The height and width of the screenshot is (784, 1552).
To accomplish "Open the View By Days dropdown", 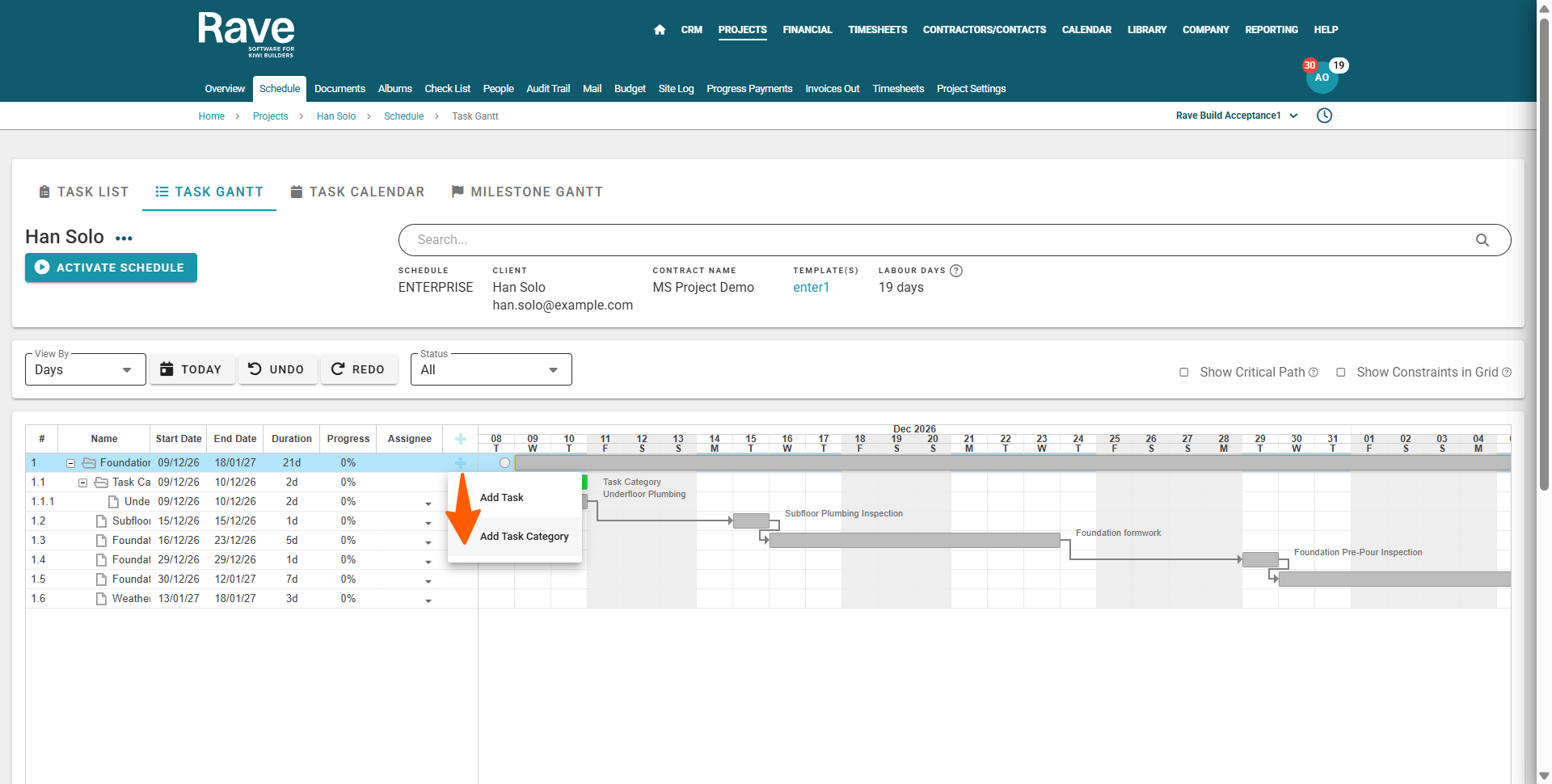I will pyautogui.click(x=85, y=369).
